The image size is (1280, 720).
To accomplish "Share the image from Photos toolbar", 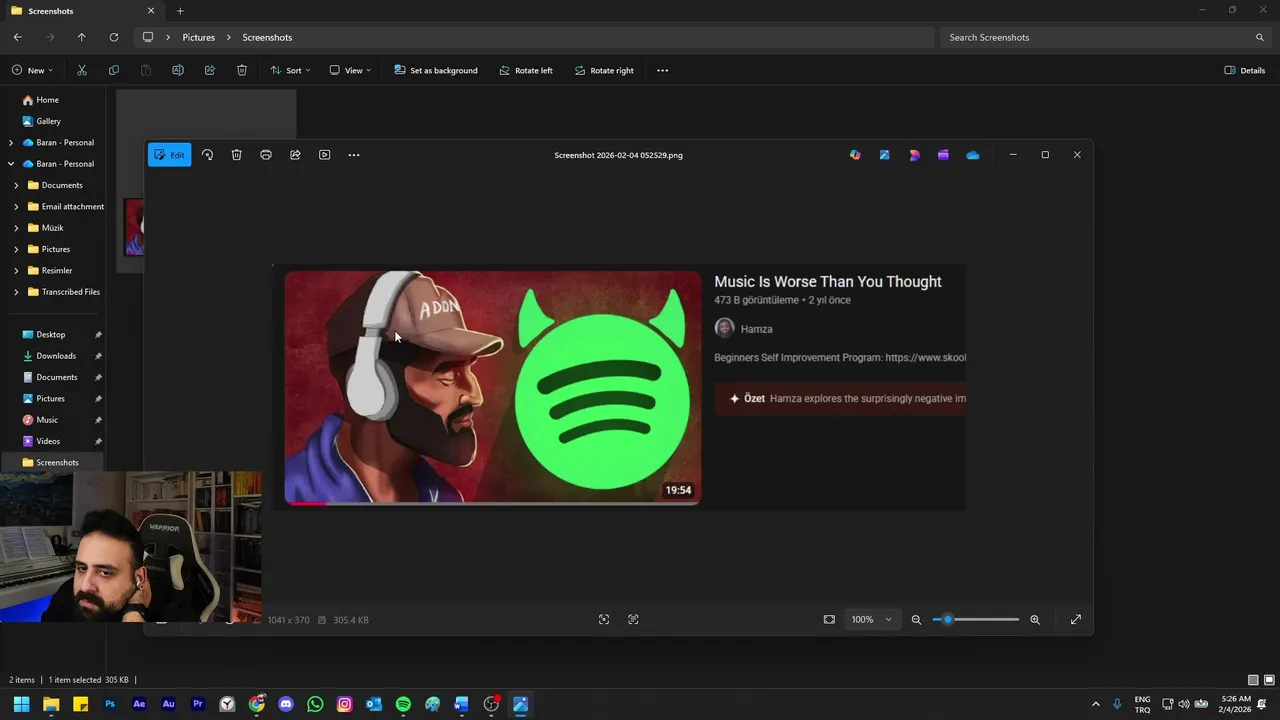I will pyautogui.click(x=295, y=155).
